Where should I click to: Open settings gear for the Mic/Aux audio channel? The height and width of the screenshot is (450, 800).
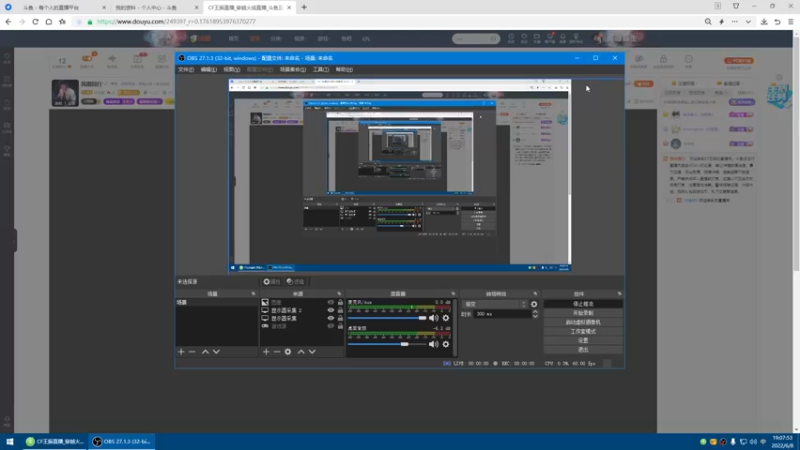click(x=446, y=318)
